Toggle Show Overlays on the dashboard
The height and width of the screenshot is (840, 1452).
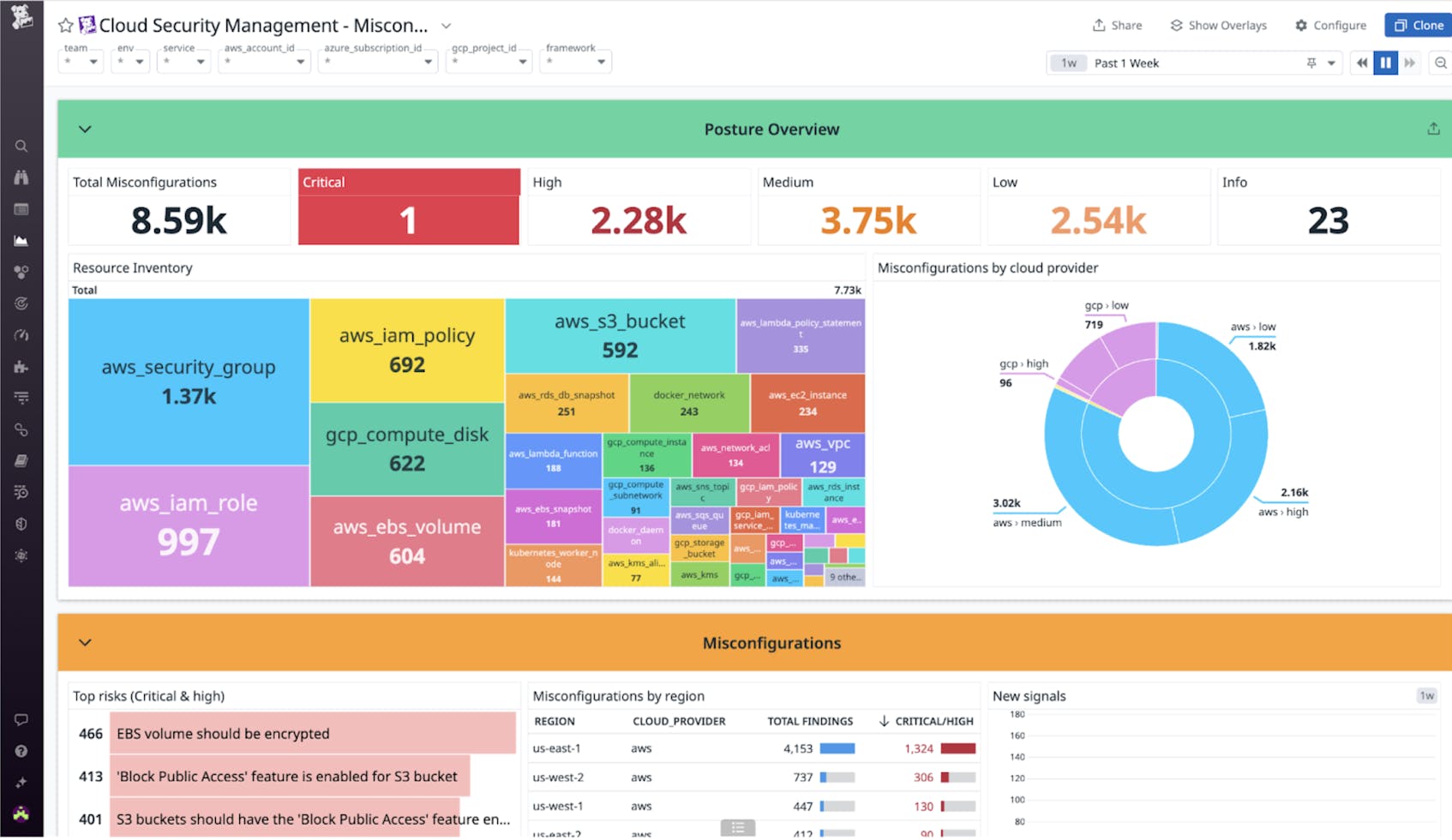click(x=1218, y=25)
